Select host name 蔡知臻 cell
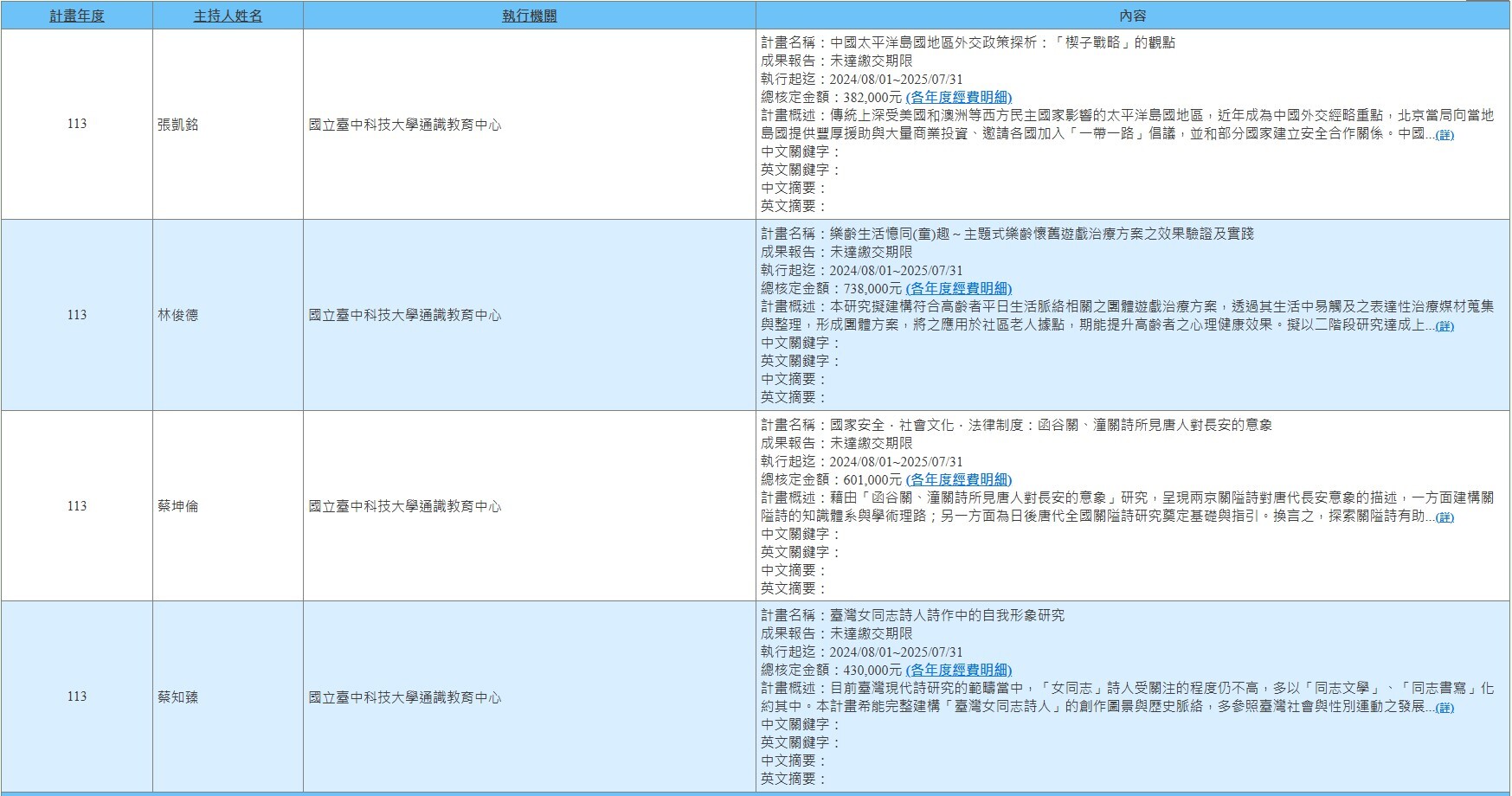The width and height of the screenshot is (1512, 796). 178,696
